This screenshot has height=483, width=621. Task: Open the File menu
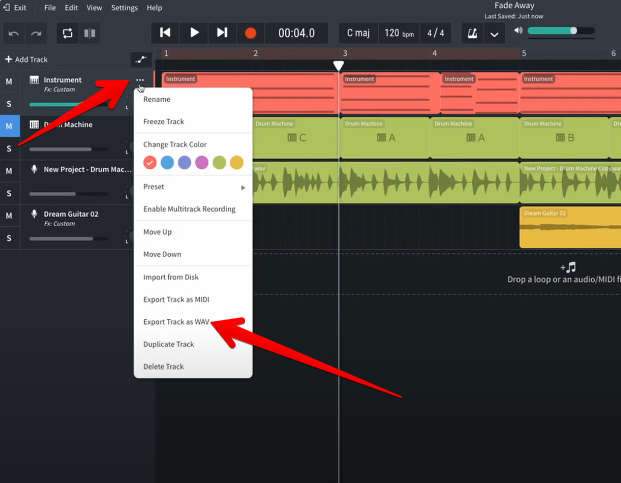click(x=50, y=8)
